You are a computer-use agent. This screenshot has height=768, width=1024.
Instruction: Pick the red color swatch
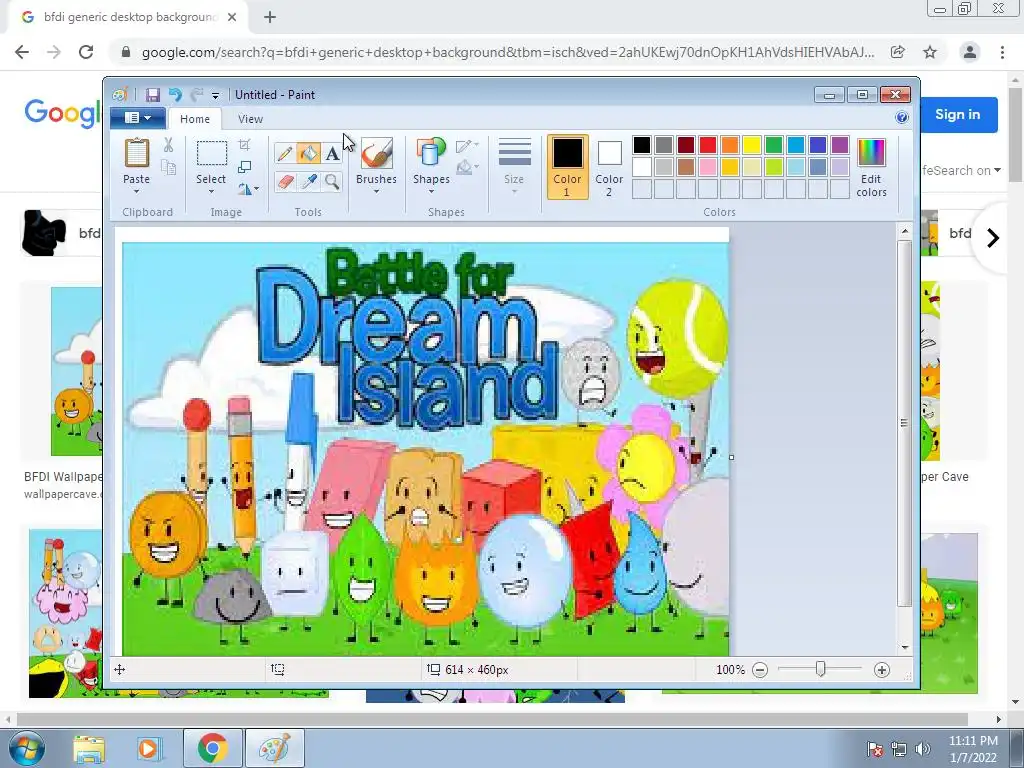coord(708,145)
